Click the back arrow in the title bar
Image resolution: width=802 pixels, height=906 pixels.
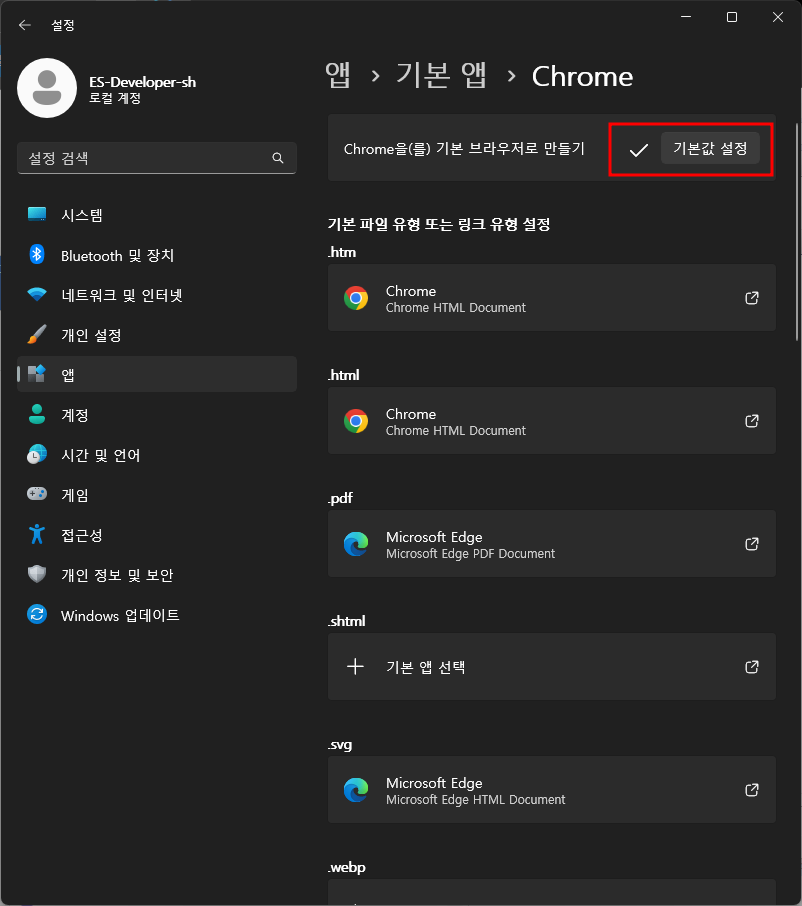pyautogui.click(x=24, y=25)
